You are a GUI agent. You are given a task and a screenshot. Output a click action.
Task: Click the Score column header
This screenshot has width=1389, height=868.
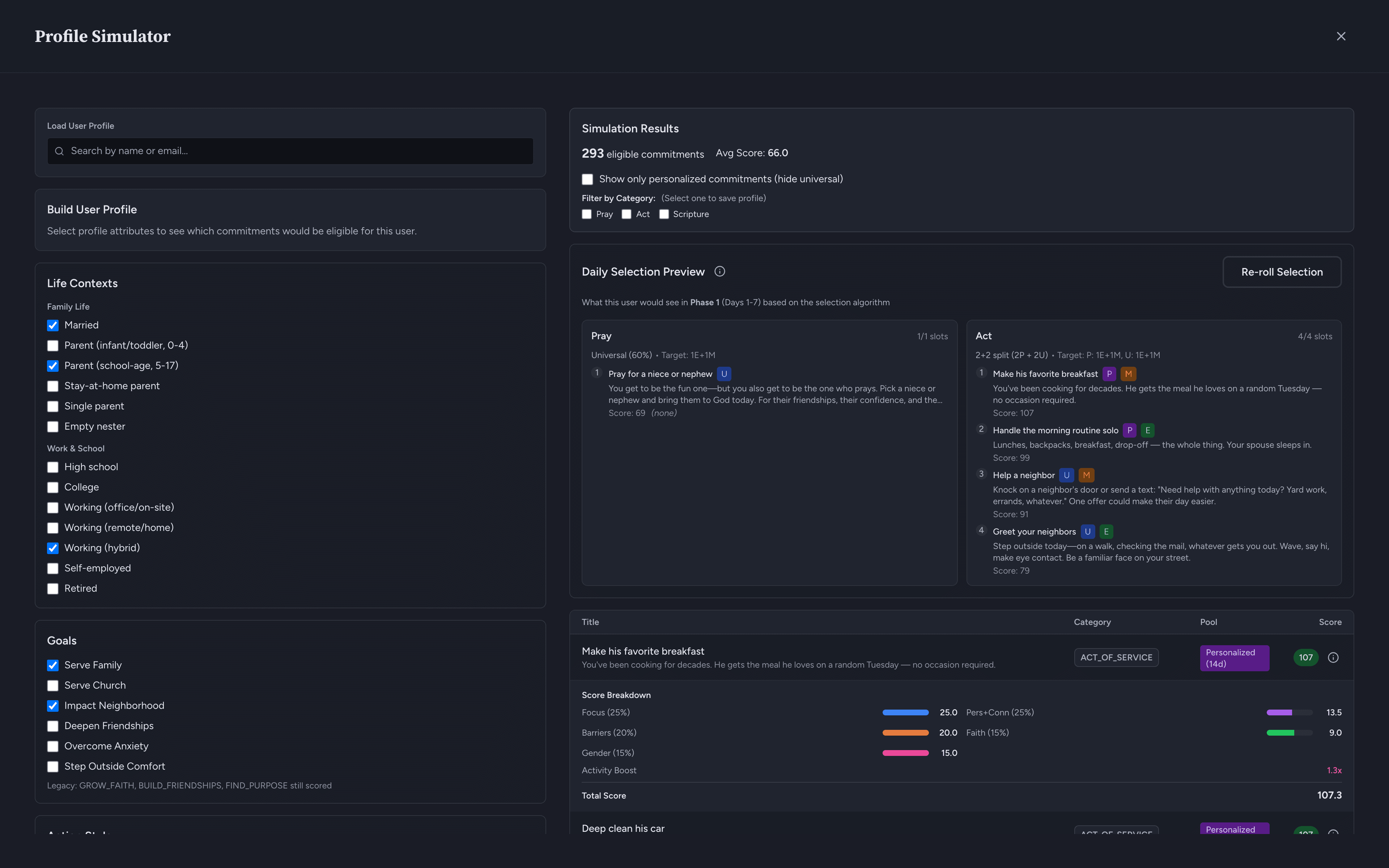click(1330, 622)
